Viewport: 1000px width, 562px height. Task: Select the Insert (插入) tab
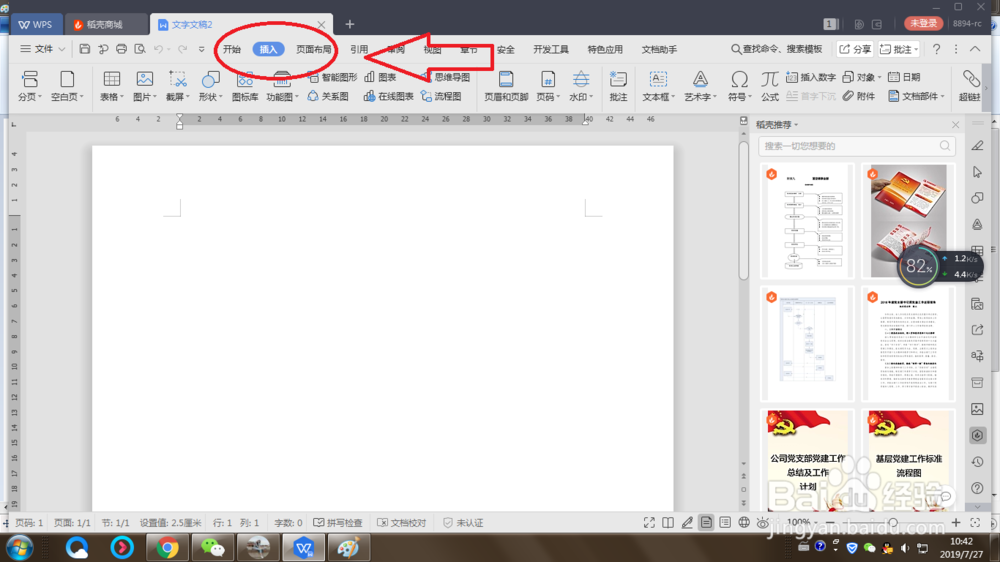pos(268,49)
